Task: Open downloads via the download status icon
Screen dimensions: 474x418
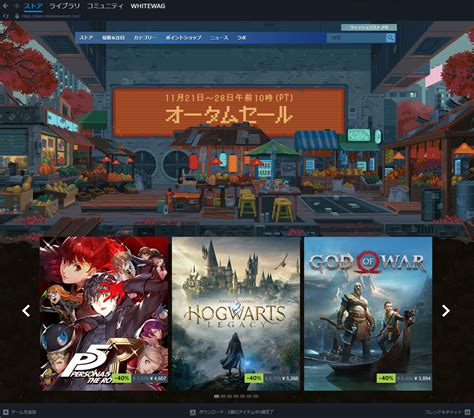Action: pos(192,412)
